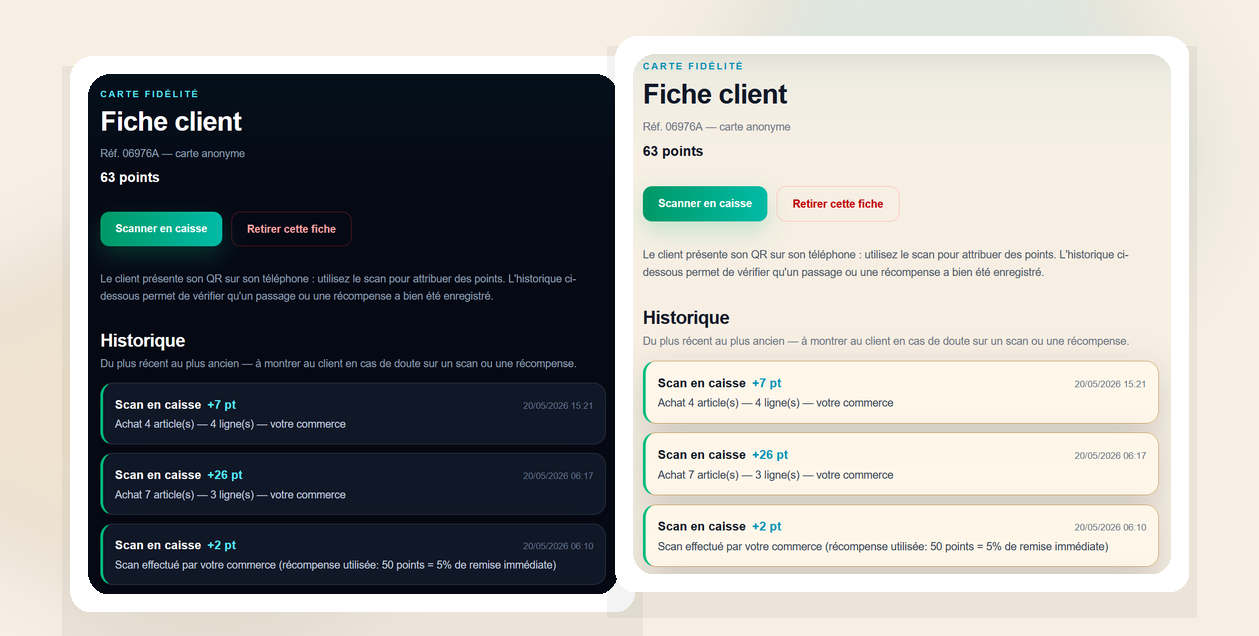Click Historique heading in light card

tap(686, 318)
